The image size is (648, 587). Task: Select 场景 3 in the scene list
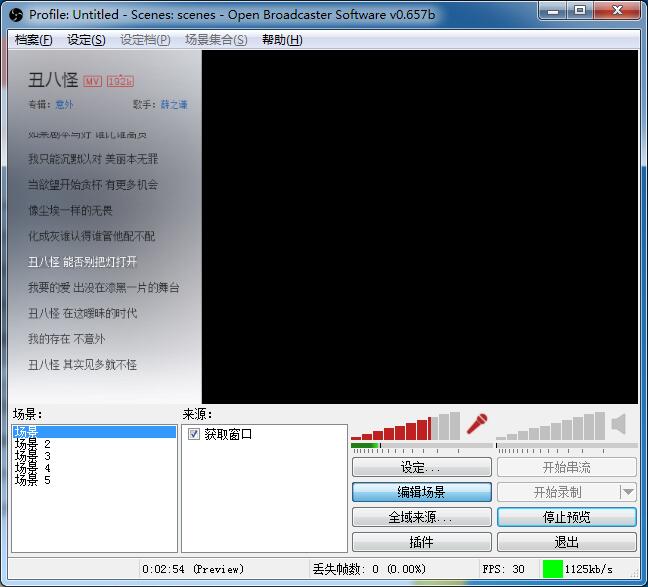pos(94,456)
